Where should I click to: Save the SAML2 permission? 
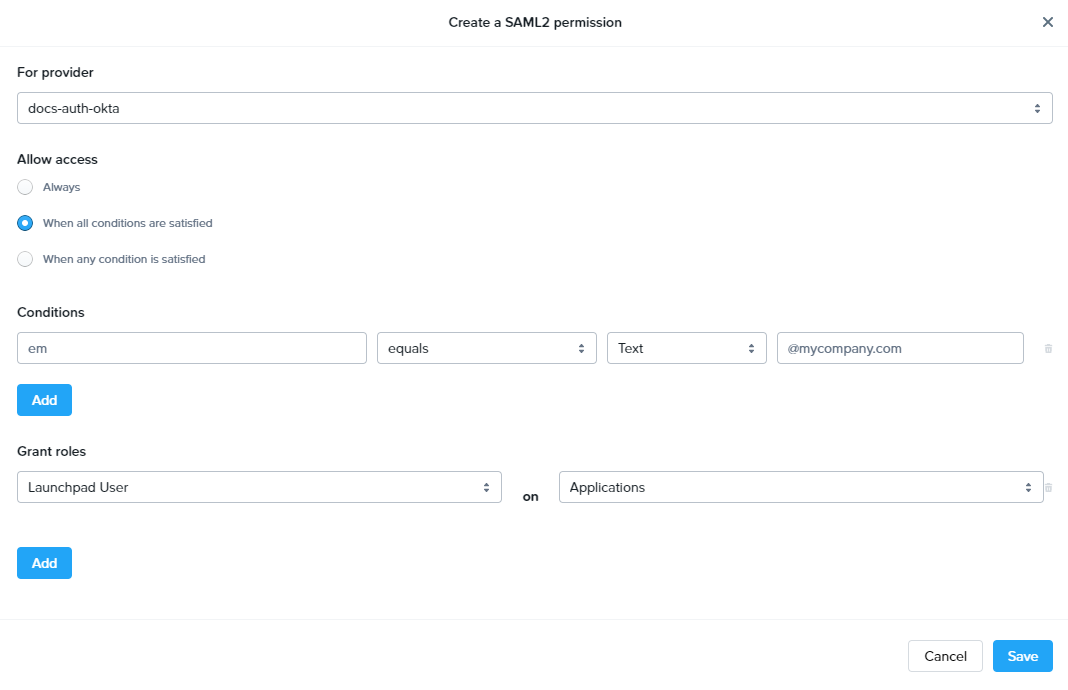[1022, 656]
